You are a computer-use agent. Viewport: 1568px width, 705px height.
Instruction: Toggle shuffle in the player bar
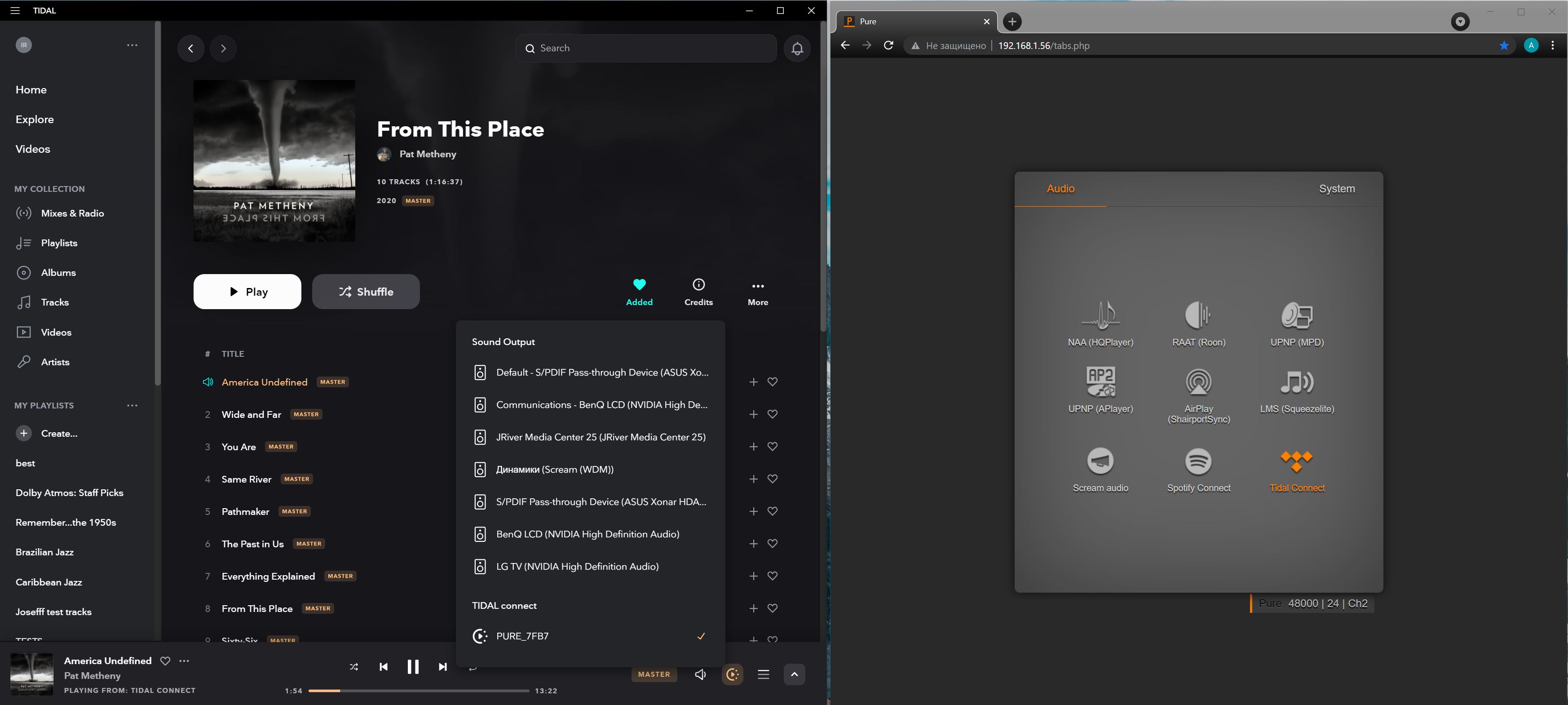[x=353, y=667]
